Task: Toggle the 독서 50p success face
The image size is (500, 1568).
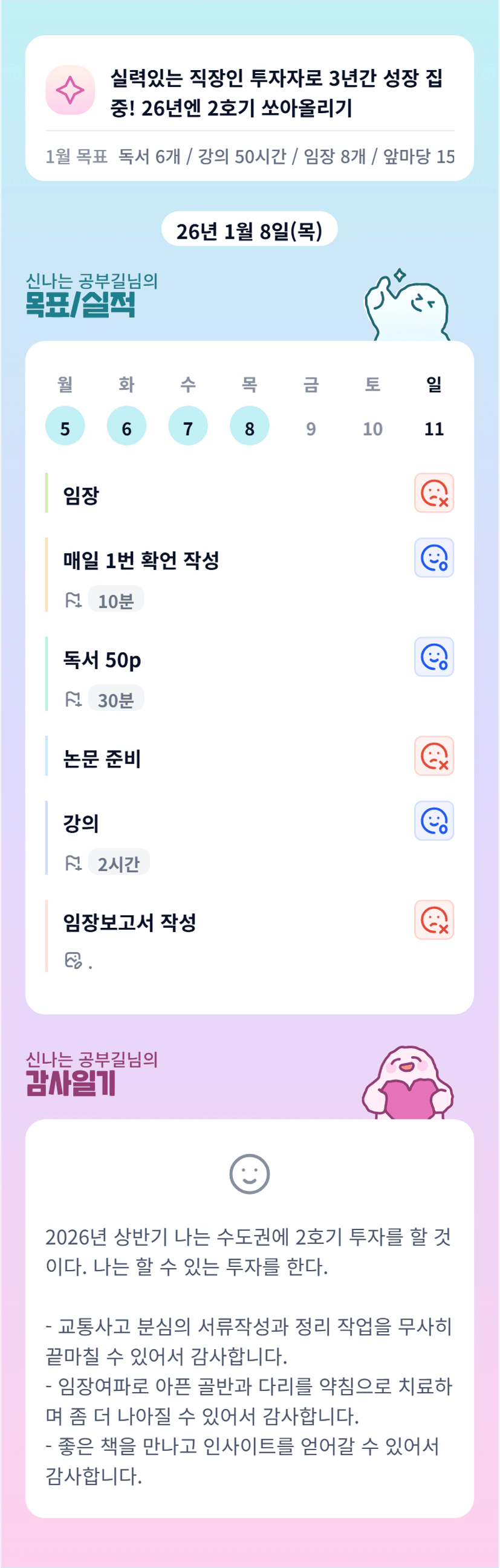Action: [x=433, y=657]
